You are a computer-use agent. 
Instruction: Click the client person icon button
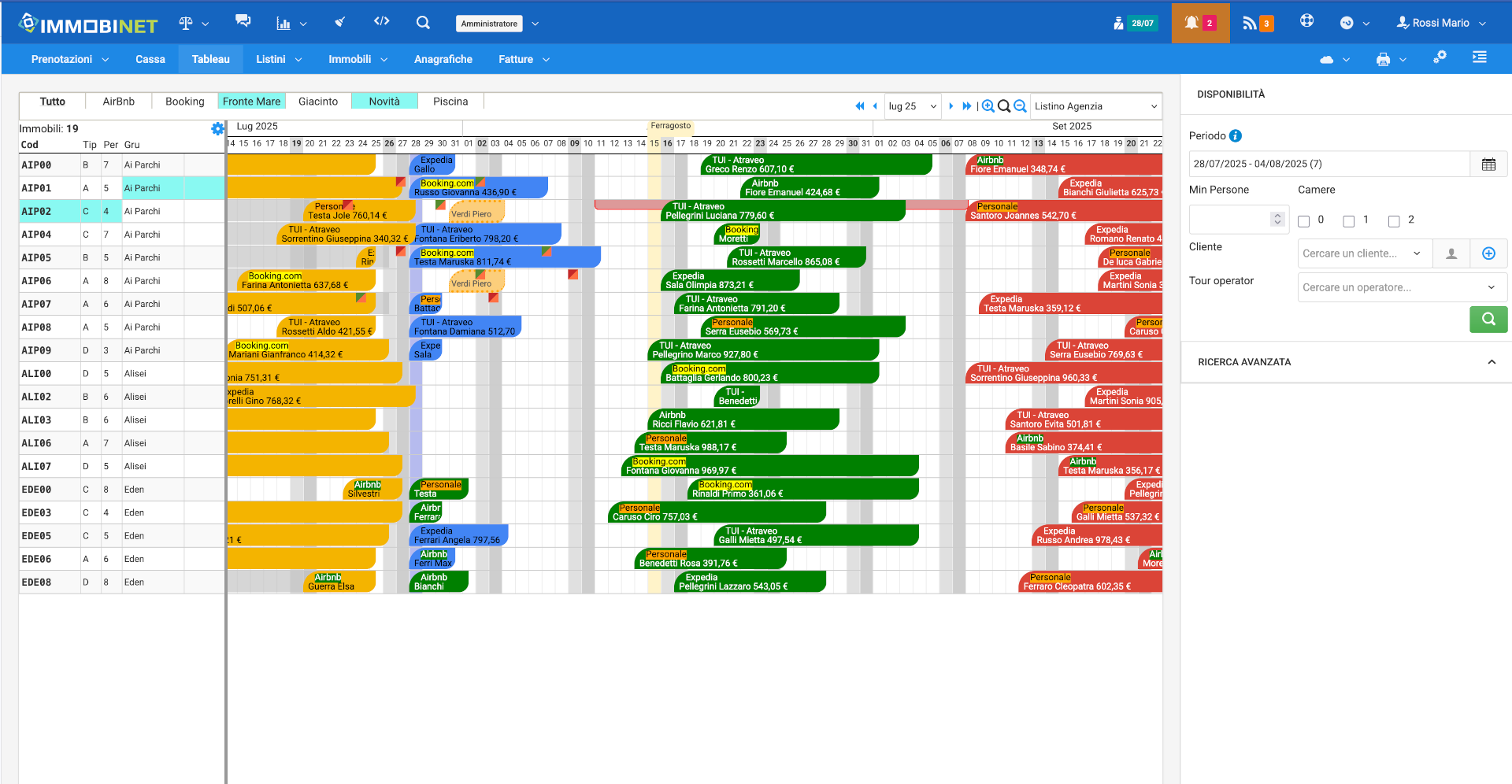(x=1451, y=253)
